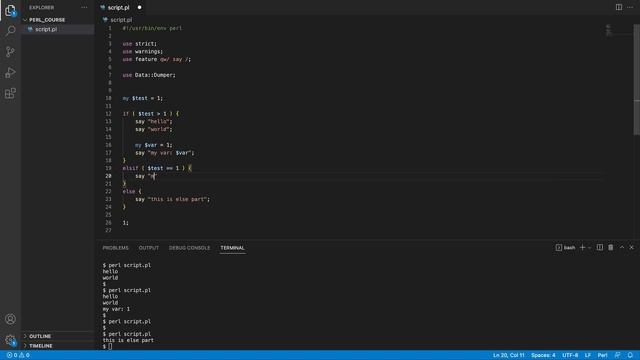Change encoding via UTF-8
640x360 pixels.
tap(570, 355)
